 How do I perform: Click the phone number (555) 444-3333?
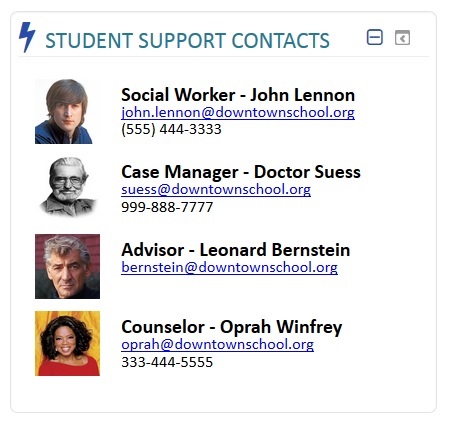pyautogui.click(x=171, y=129)
